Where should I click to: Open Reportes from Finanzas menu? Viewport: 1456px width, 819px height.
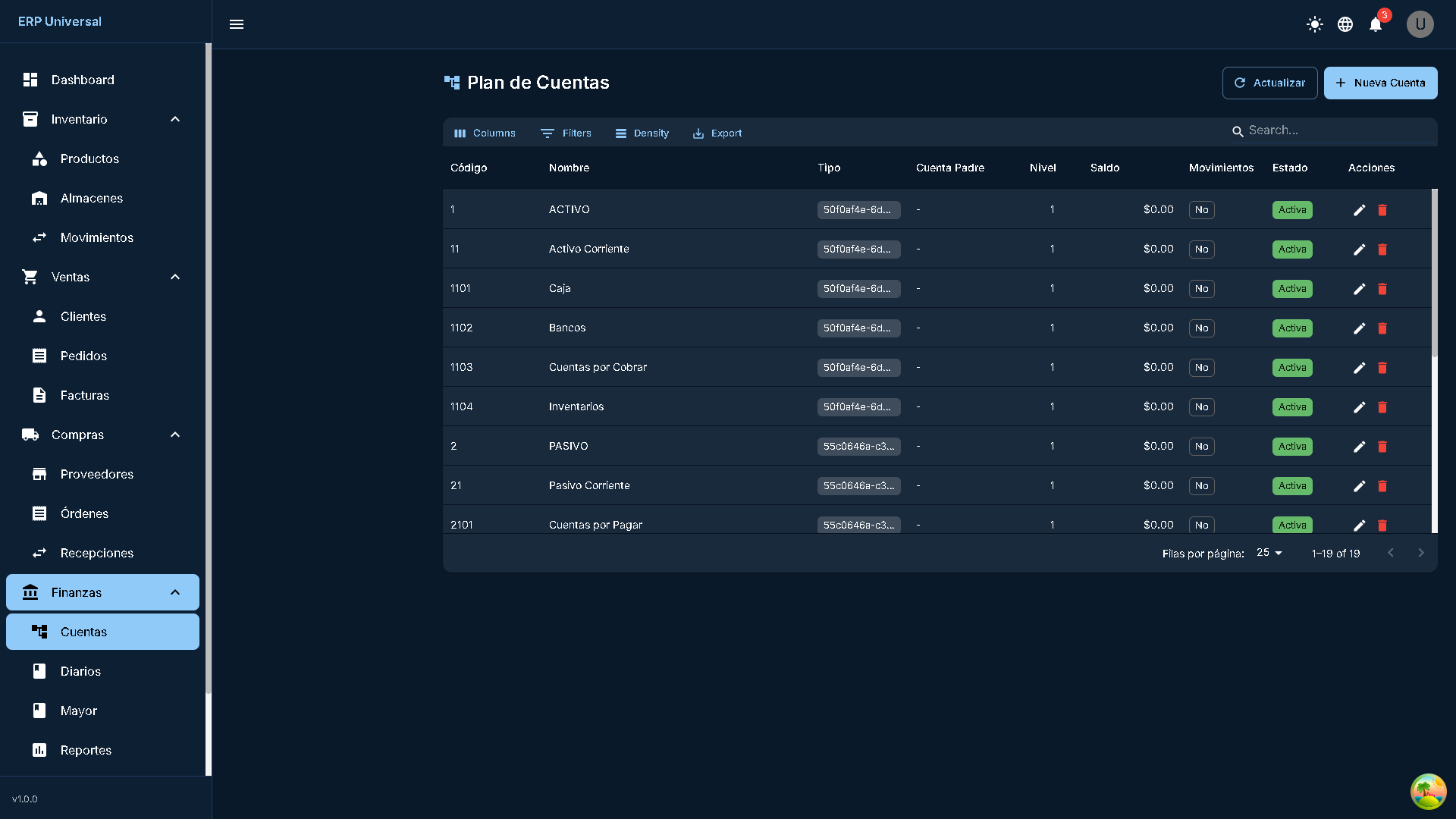pos(86,750)
